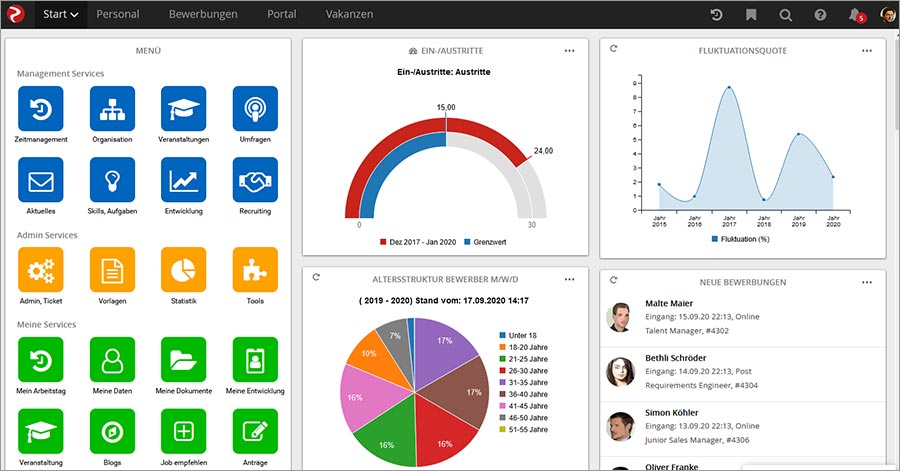
Task: Click the red application logo
Action: [x=15, y=14]
